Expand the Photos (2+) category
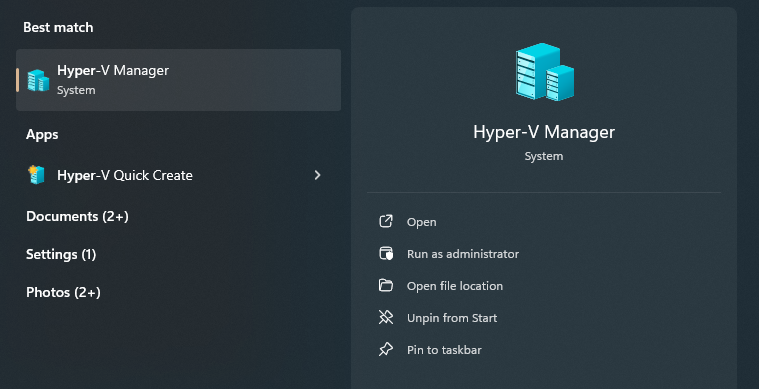The height and width of the screenshot is (389, 759). pos(63,292)
